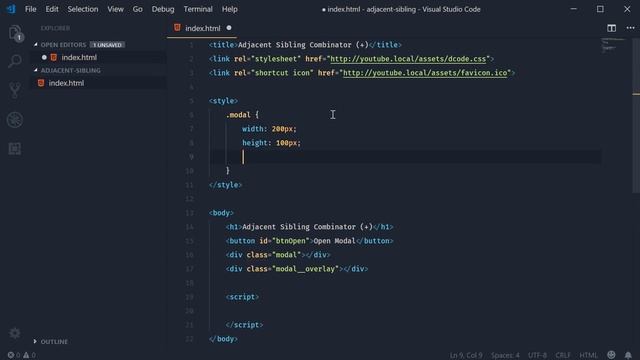Select index.html in ADJACENT-SIBLING folder
The width and height of the screenshot is (640, 360).
[x=99, y=83]
